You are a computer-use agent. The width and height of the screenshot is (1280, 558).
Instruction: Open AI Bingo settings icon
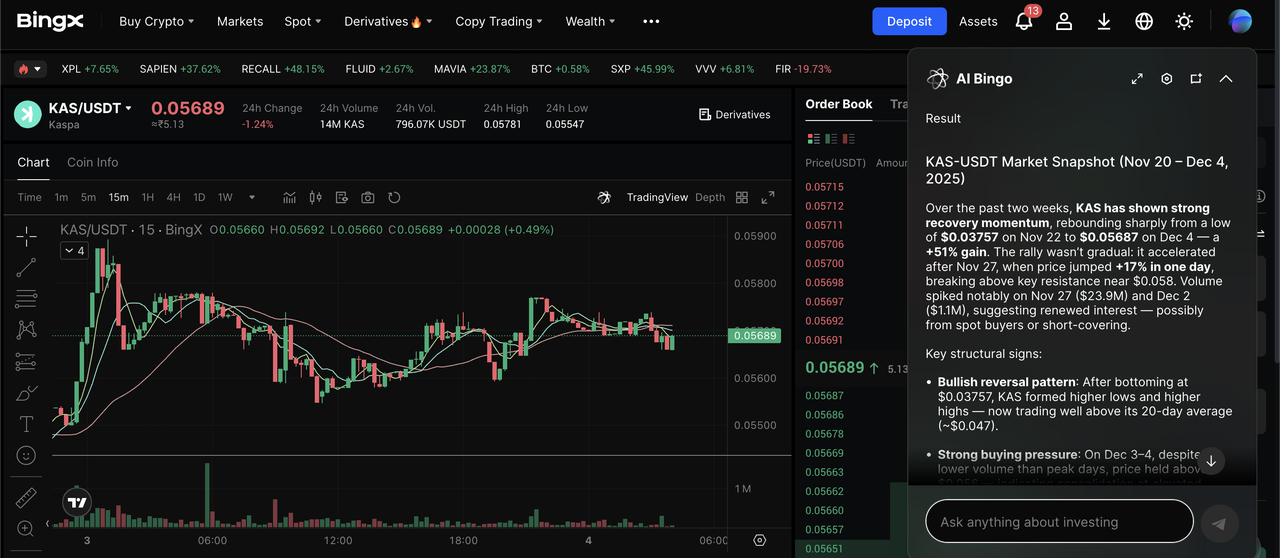1166,79
